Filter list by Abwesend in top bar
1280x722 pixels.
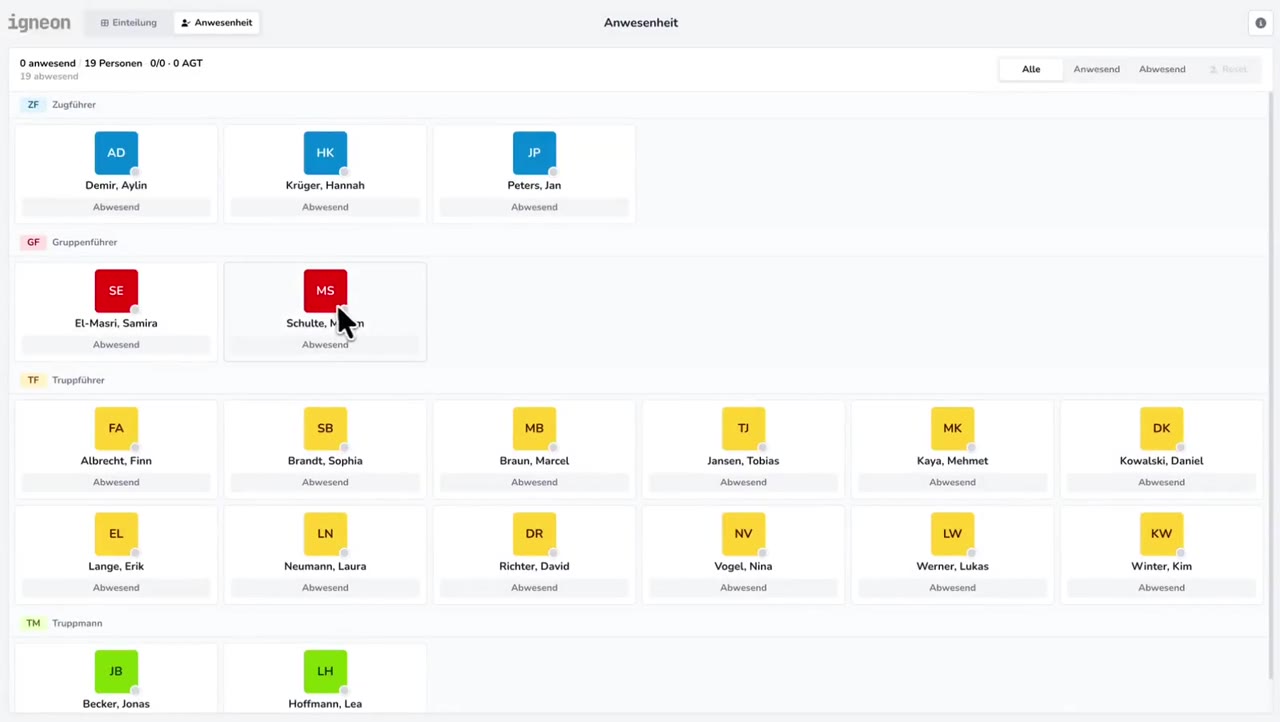pos(1162,69)
